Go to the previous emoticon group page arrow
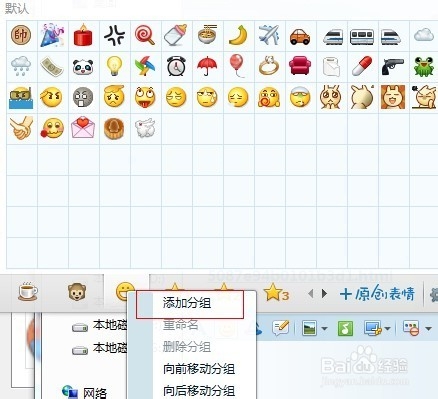This screenshot has width=438, height=399. click(311, 294)
